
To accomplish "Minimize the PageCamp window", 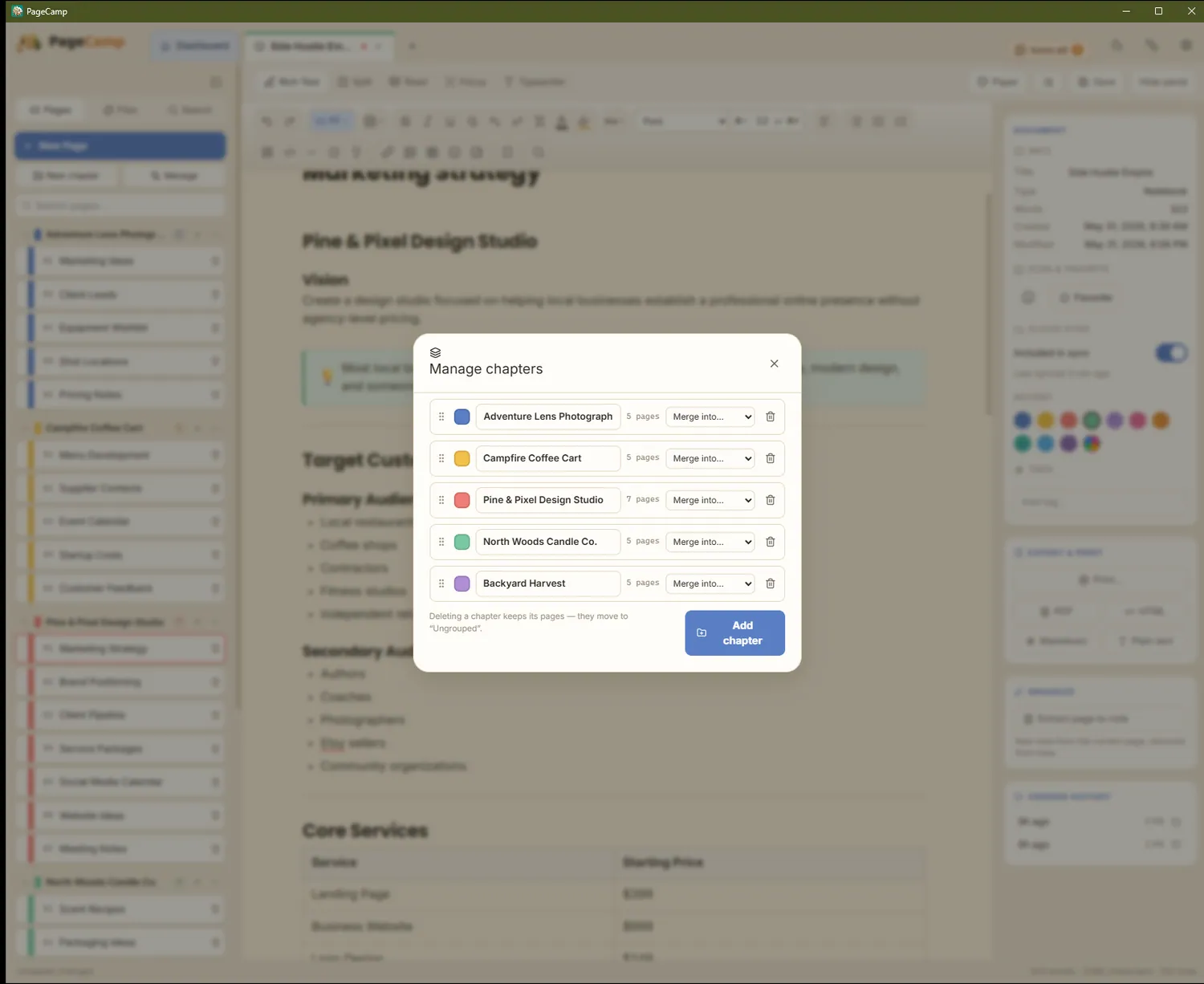I will 1126,11.
